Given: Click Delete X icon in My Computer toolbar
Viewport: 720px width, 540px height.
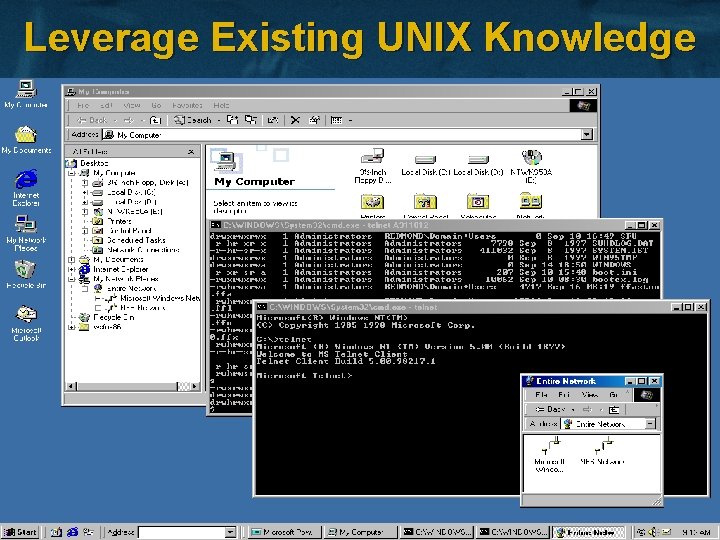Looking at the screenshot, I should (295, 120).
